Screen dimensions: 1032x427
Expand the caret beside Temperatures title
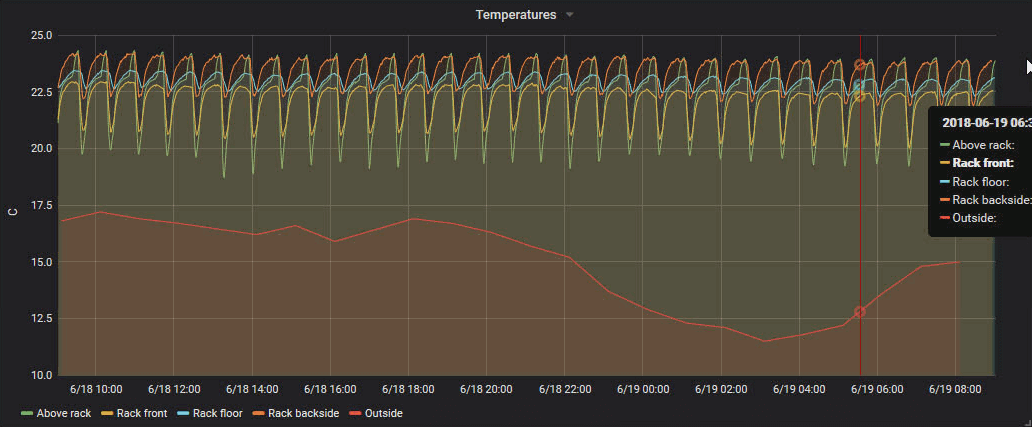pyautogui.click(x=570, y=15)
